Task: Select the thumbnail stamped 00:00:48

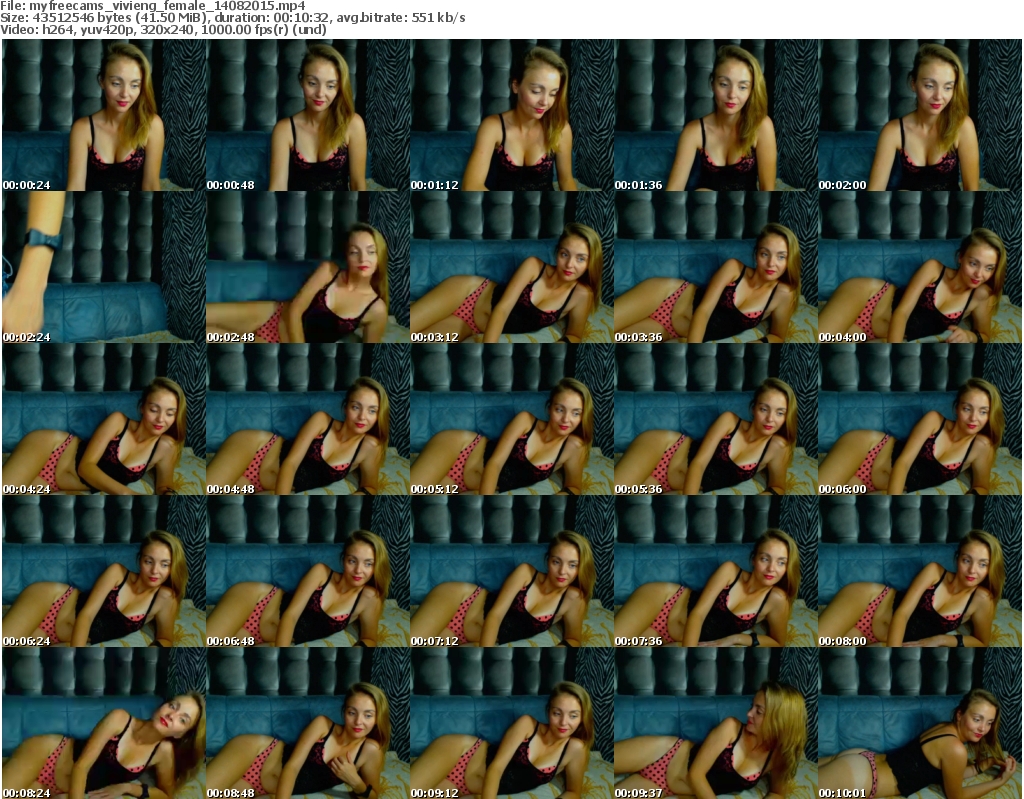Action: [308, 115]
